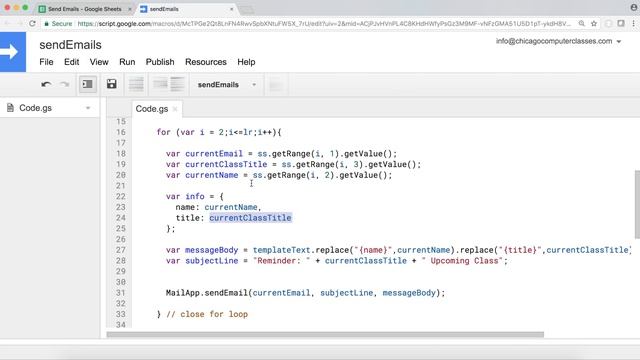The height and width of the screenshot is (360, 640).
Task: Open the Edit menu
Action: click(x=71, y=62)
